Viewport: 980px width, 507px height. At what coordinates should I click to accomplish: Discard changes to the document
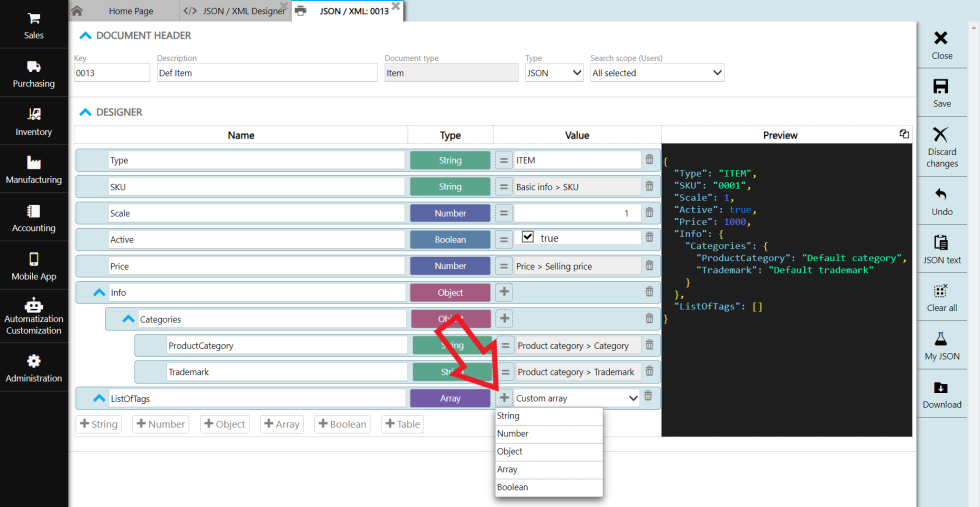click(941, 147)
